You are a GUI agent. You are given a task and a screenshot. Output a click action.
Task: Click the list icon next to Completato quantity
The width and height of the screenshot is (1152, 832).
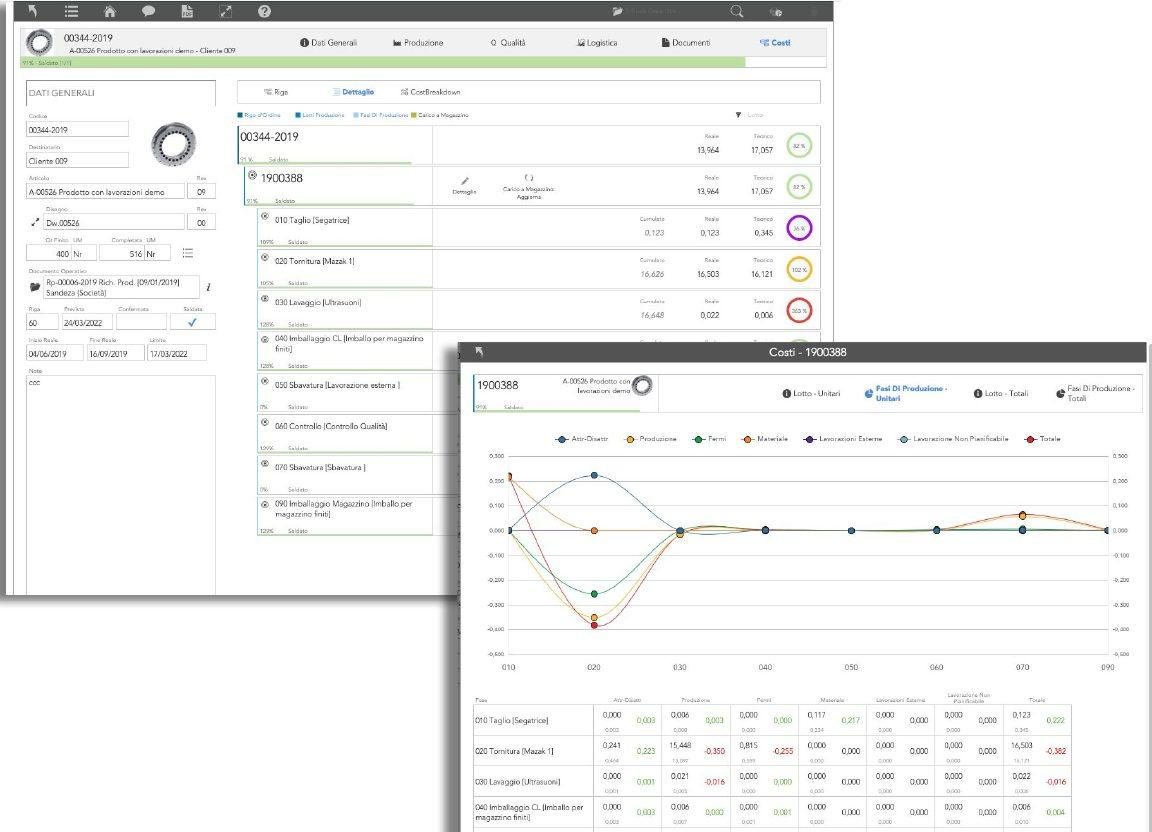pyautogui.click(x=188, y=253)
